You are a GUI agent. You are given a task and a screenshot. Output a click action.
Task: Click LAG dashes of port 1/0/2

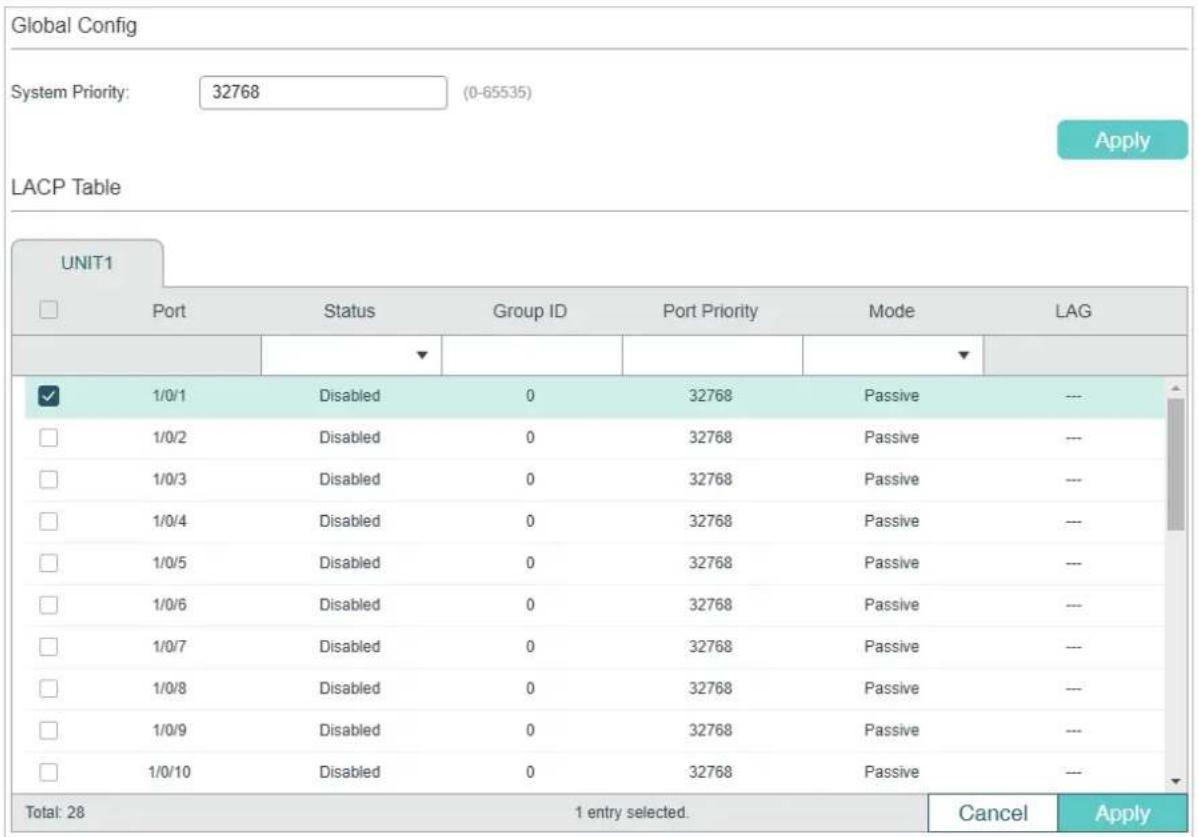click(1073, 438)
